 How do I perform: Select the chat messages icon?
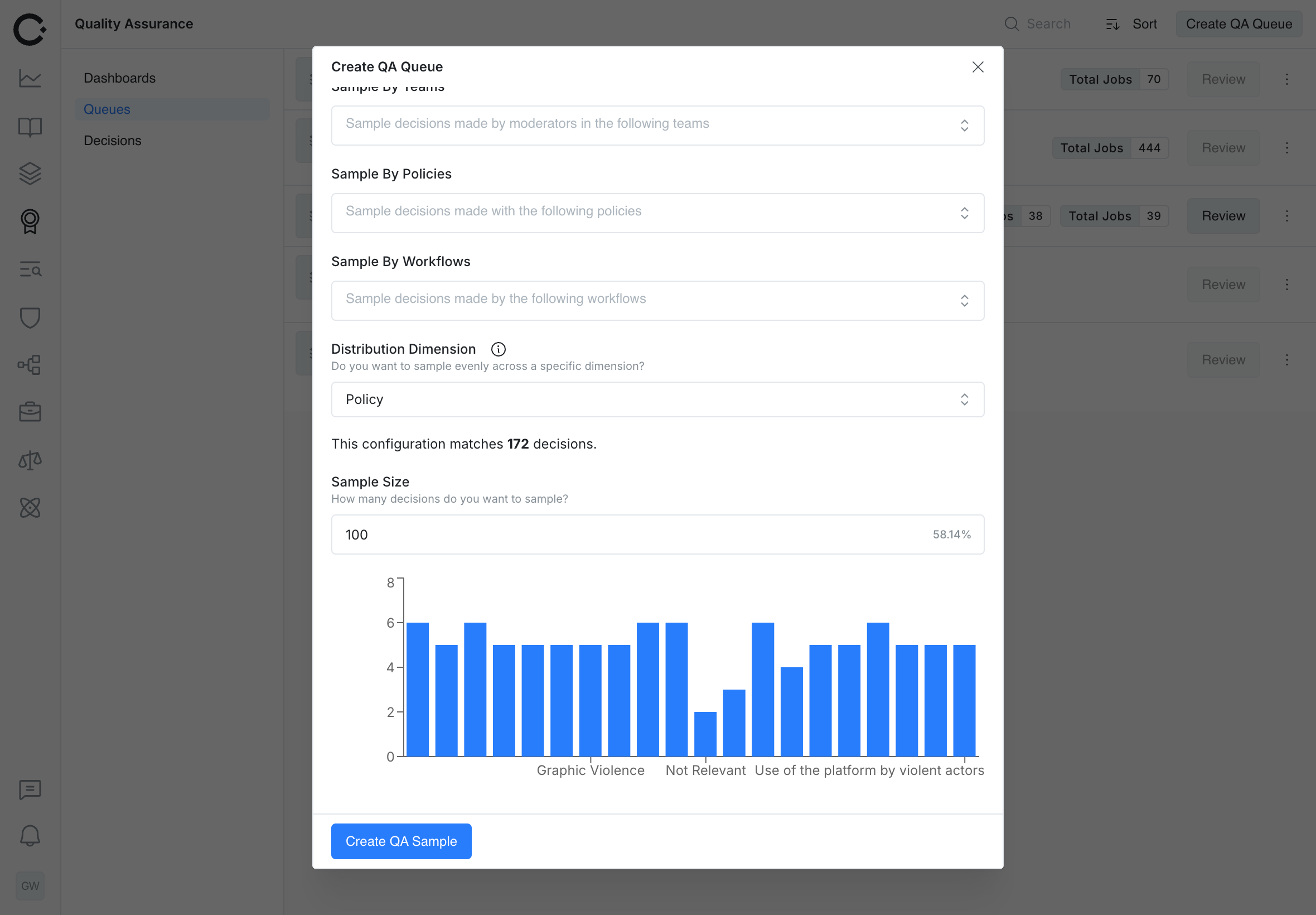tap(30, 789)
